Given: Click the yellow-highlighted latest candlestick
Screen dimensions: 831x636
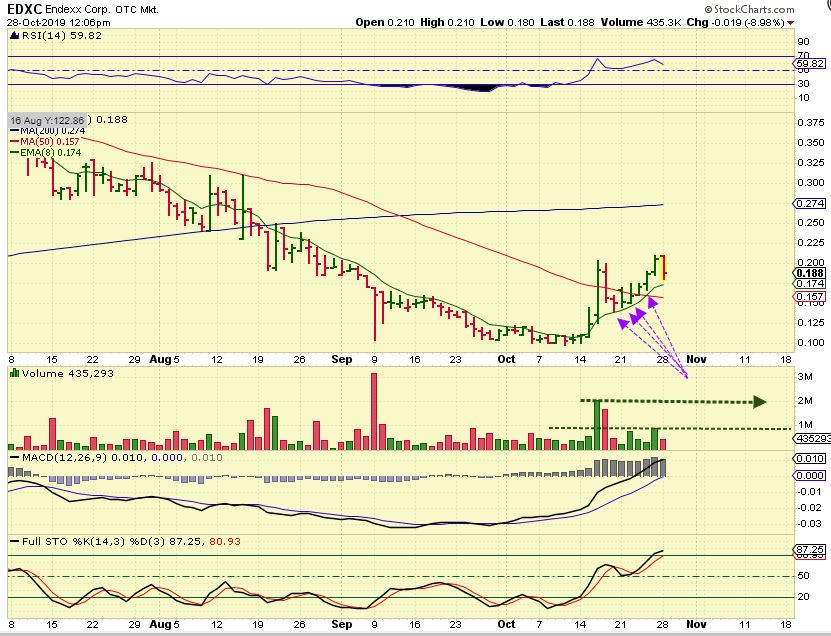Looking at the screenshot, I should (664, 268).
